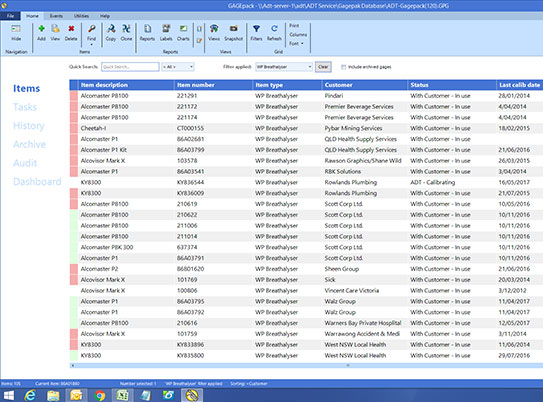Open the Views tool

[x=214, y=33]
